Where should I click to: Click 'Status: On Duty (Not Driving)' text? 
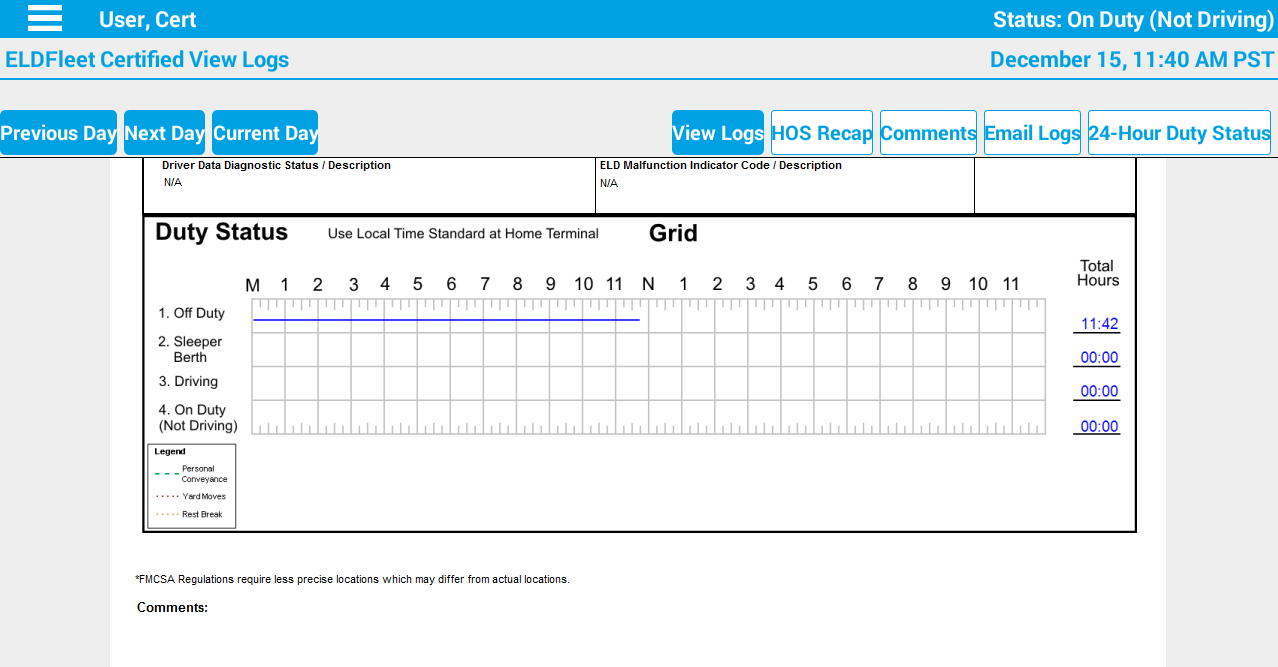click(1133, 19)
